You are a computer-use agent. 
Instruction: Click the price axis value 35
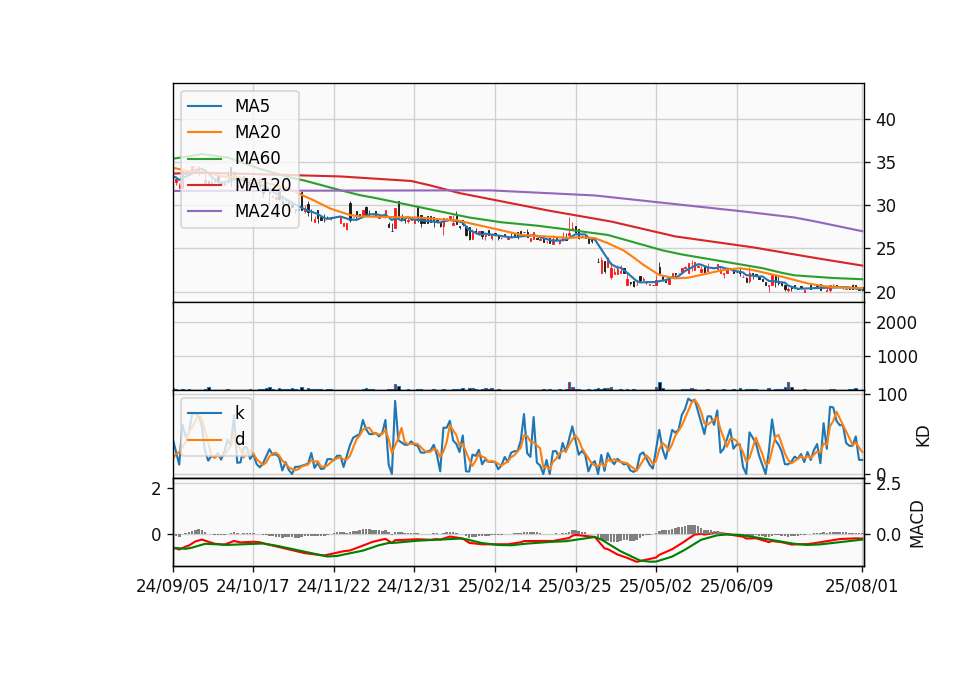pyautogui.click(x=885, y=163)
